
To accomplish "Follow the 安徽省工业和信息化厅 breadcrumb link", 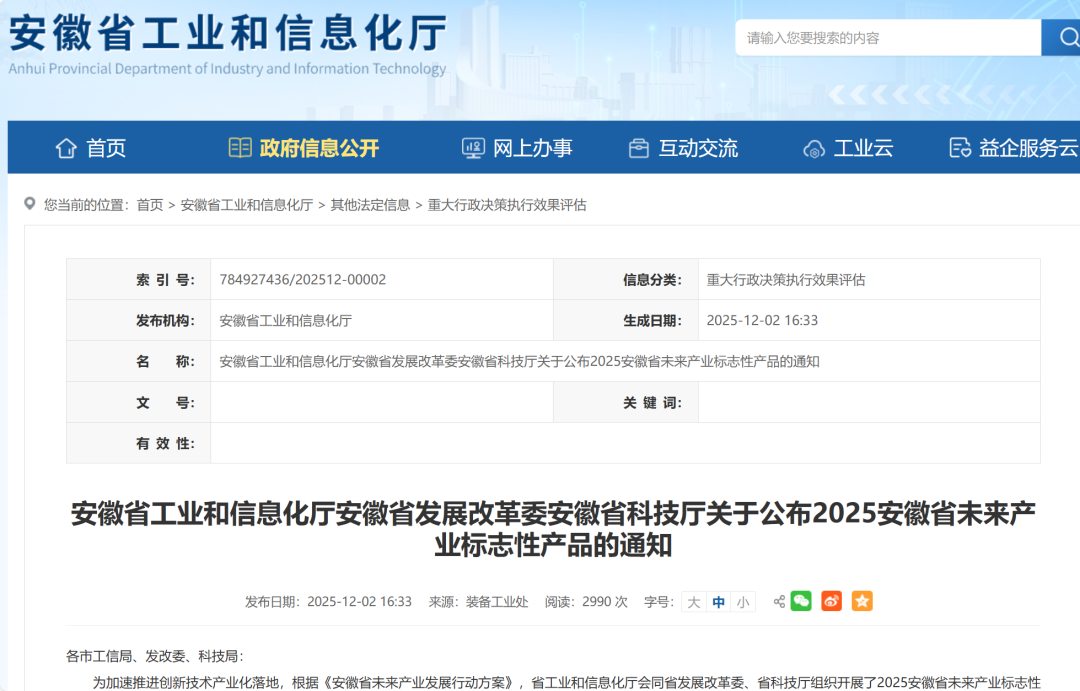I will (x=247, y=205).
